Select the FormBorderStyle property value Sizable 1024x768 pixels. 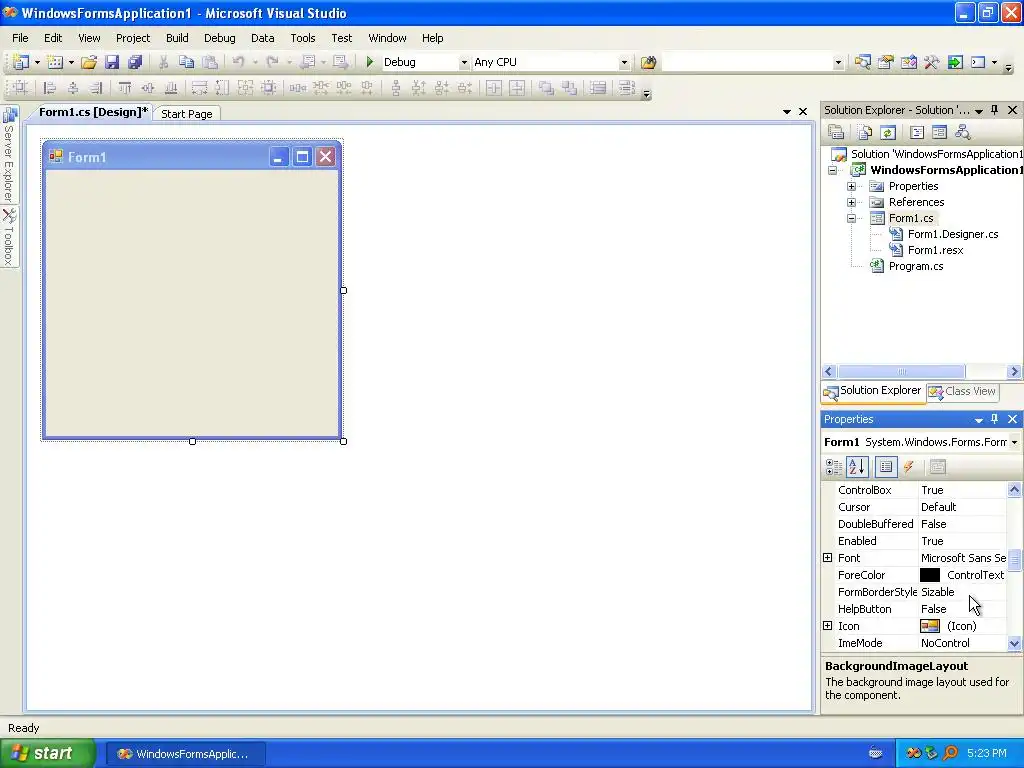(937, 592)
